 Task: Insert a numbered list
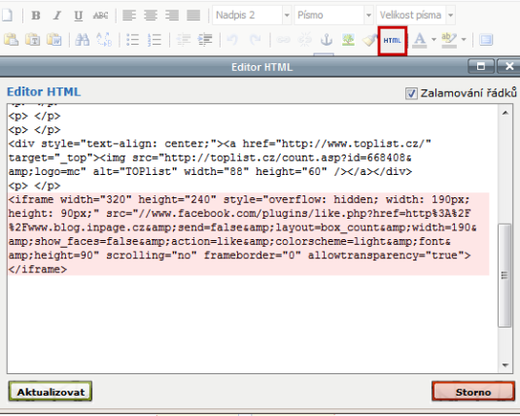click(154, 40)
